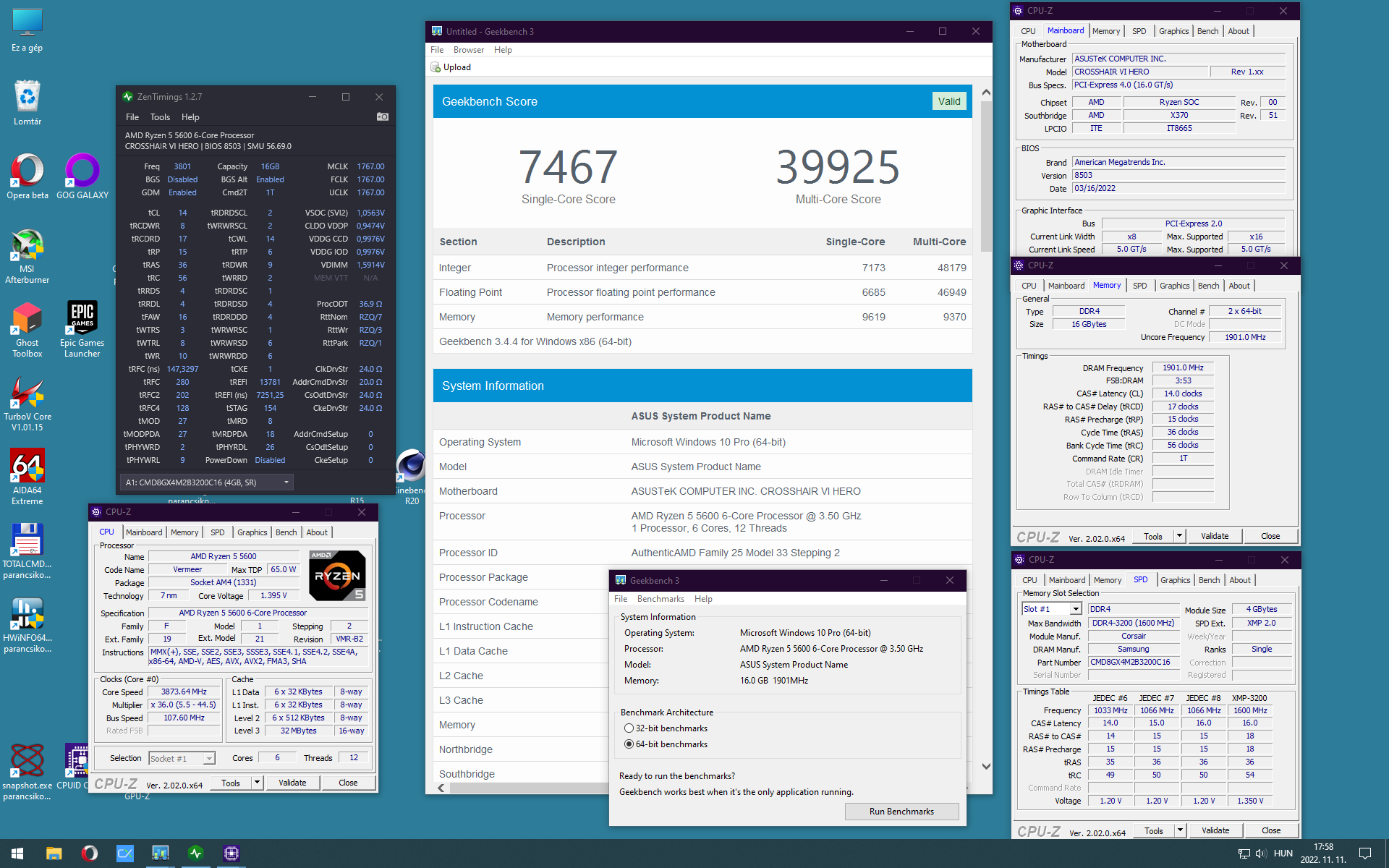Select 64-bit benchmarks radio button
The width and height of the screenshot is (1389, 868).
coord(629,744)
